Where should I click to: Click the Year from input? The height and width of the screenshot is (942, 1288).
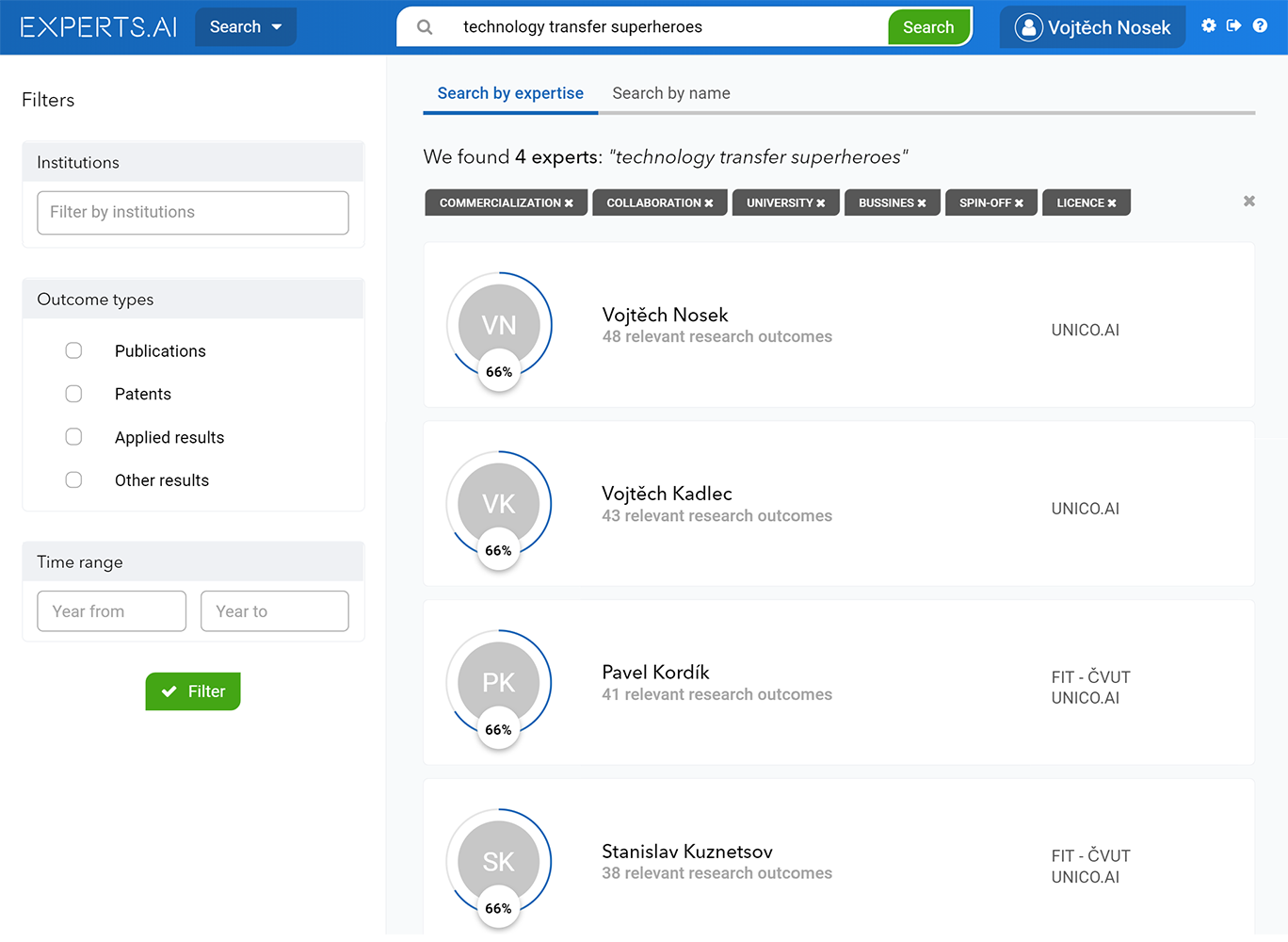(112, 611)
